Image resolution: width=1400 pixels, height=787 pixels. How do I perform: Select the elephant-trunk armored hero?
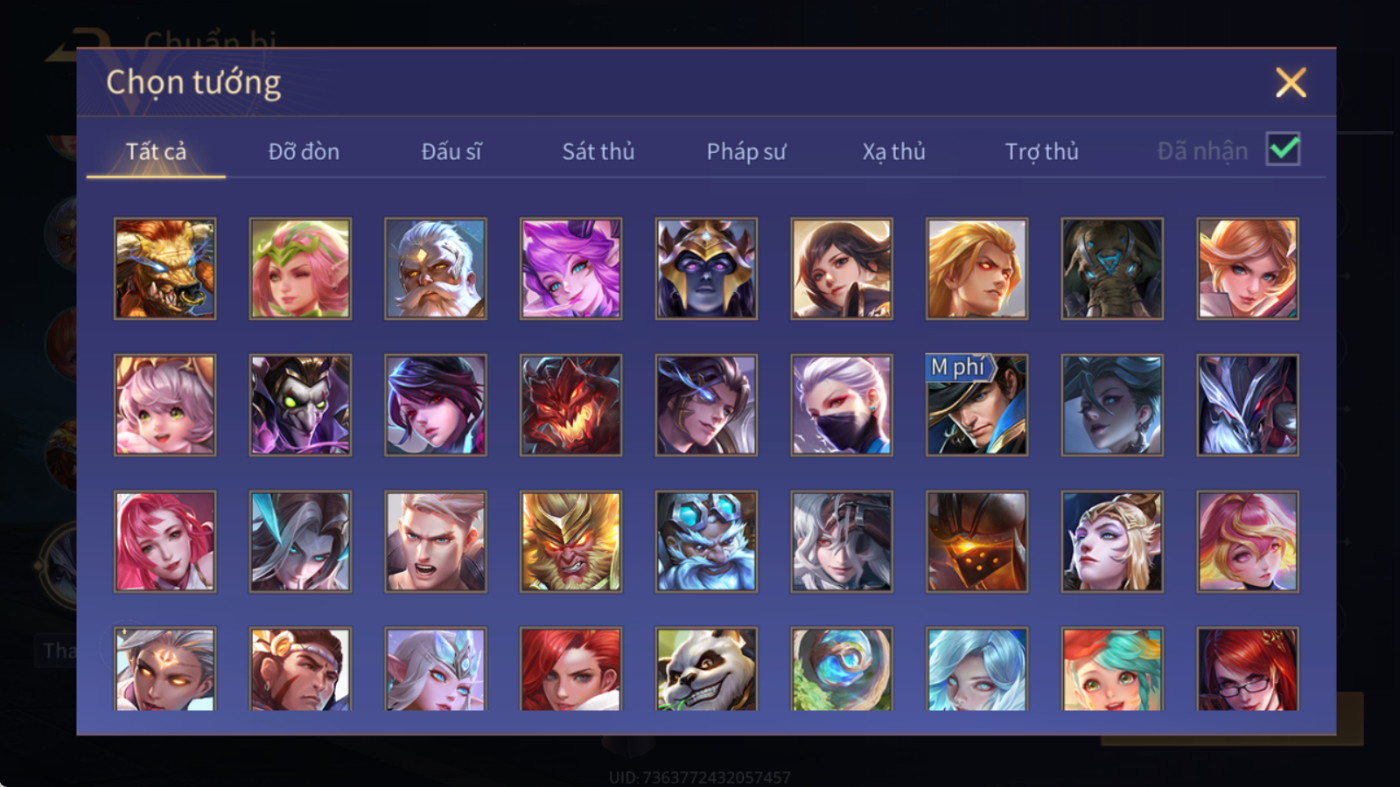[x=1112, y=269]
